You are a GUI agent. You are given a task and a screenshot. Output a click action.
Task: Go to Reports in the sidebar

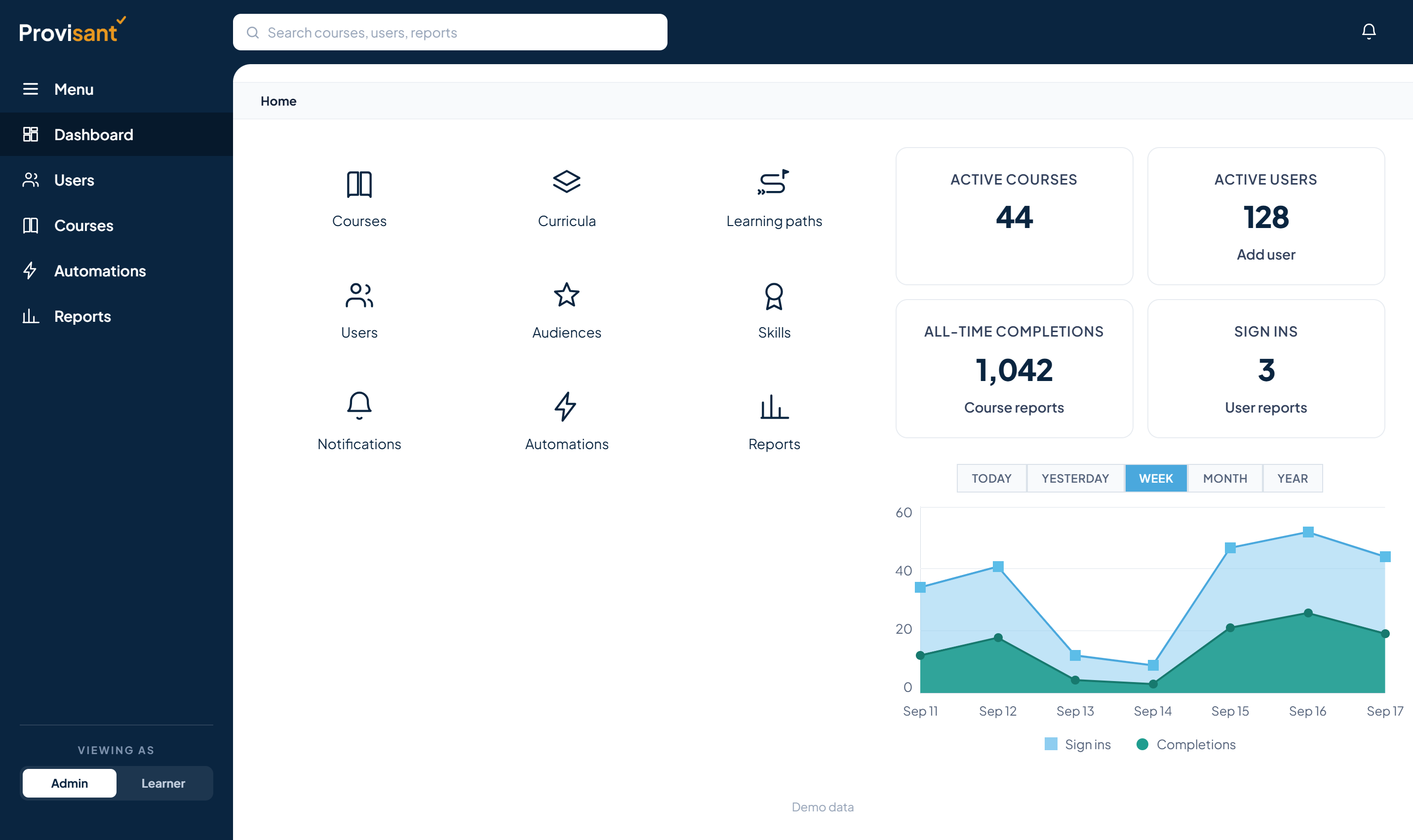coord(116,316)
